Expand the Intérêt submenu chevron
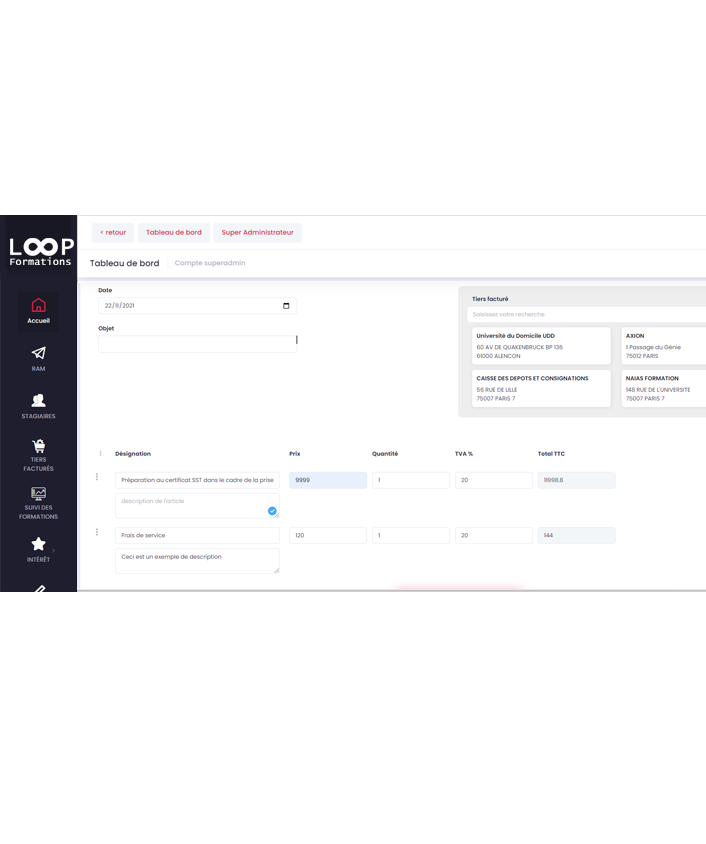Image resolution: width=706 pixels, height=844 pixels. point(54,550)
